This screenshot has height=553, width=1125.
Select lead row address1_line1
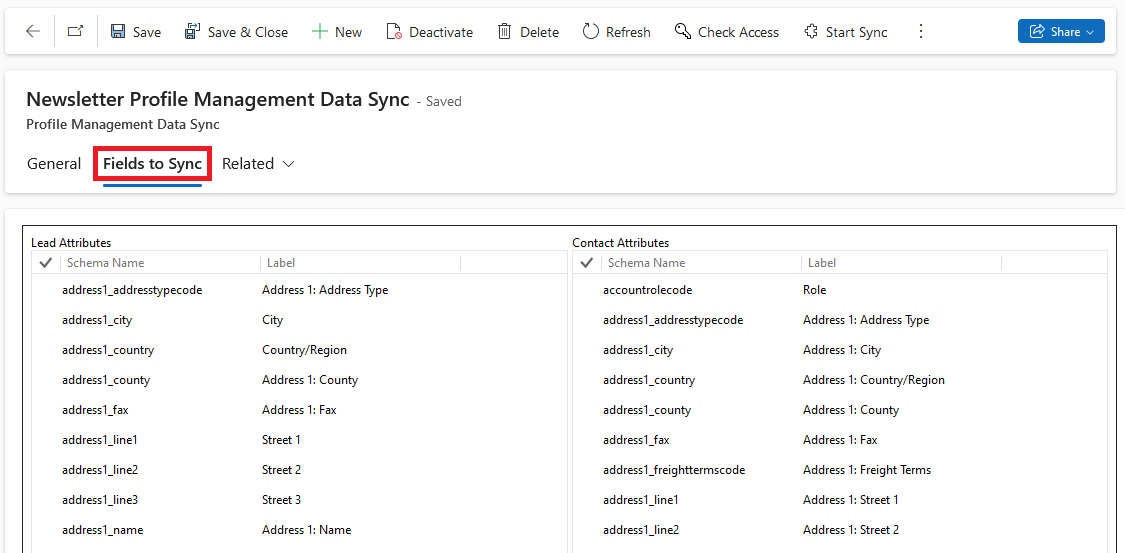click(x=299, y=440)
